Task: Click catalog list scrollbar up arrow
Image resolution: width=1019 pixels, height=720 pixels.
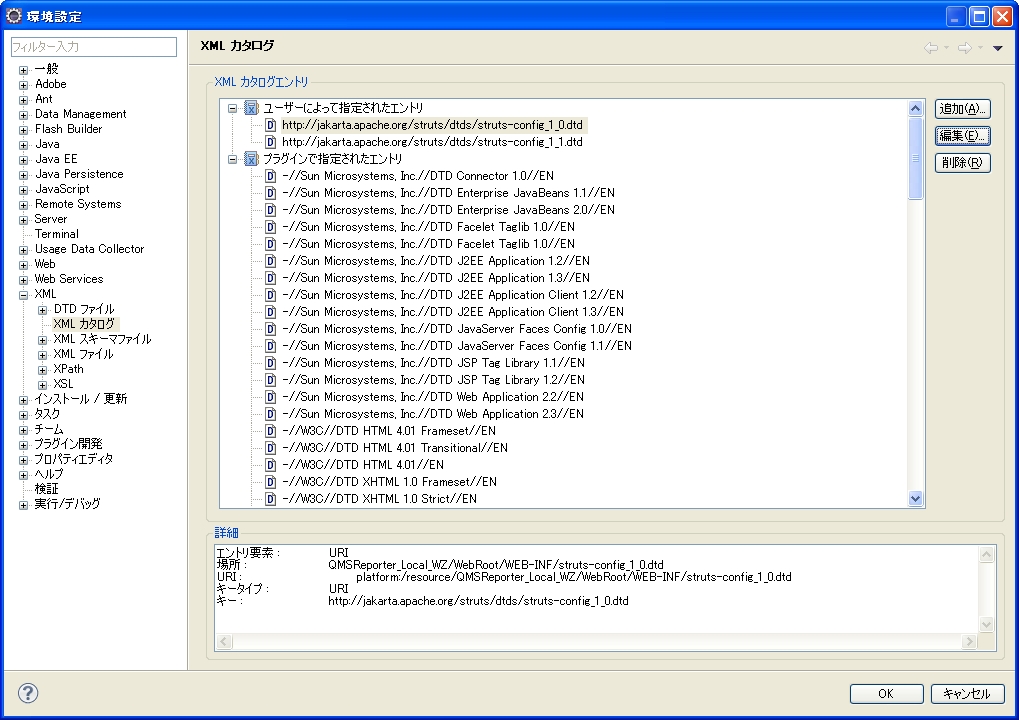Action: (x=916, y=108)
